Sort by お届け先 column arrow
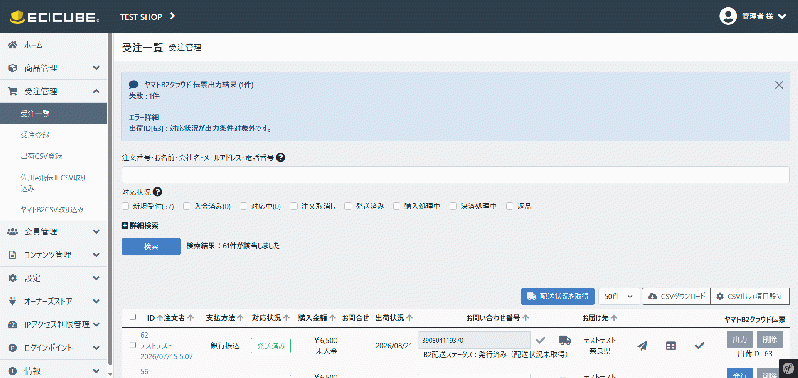Image resolution: width=798 pixels, height=378 pixels. tap(614, 318)
